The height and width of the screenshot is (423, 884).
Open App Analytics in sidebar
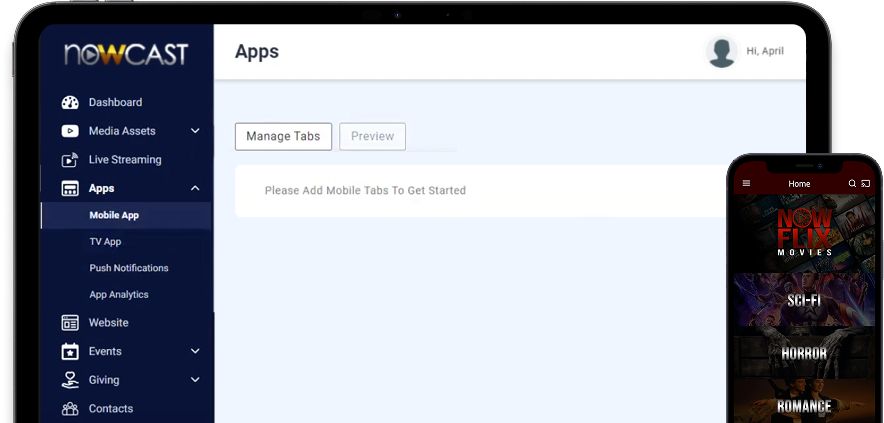click(x=118, y=295)
